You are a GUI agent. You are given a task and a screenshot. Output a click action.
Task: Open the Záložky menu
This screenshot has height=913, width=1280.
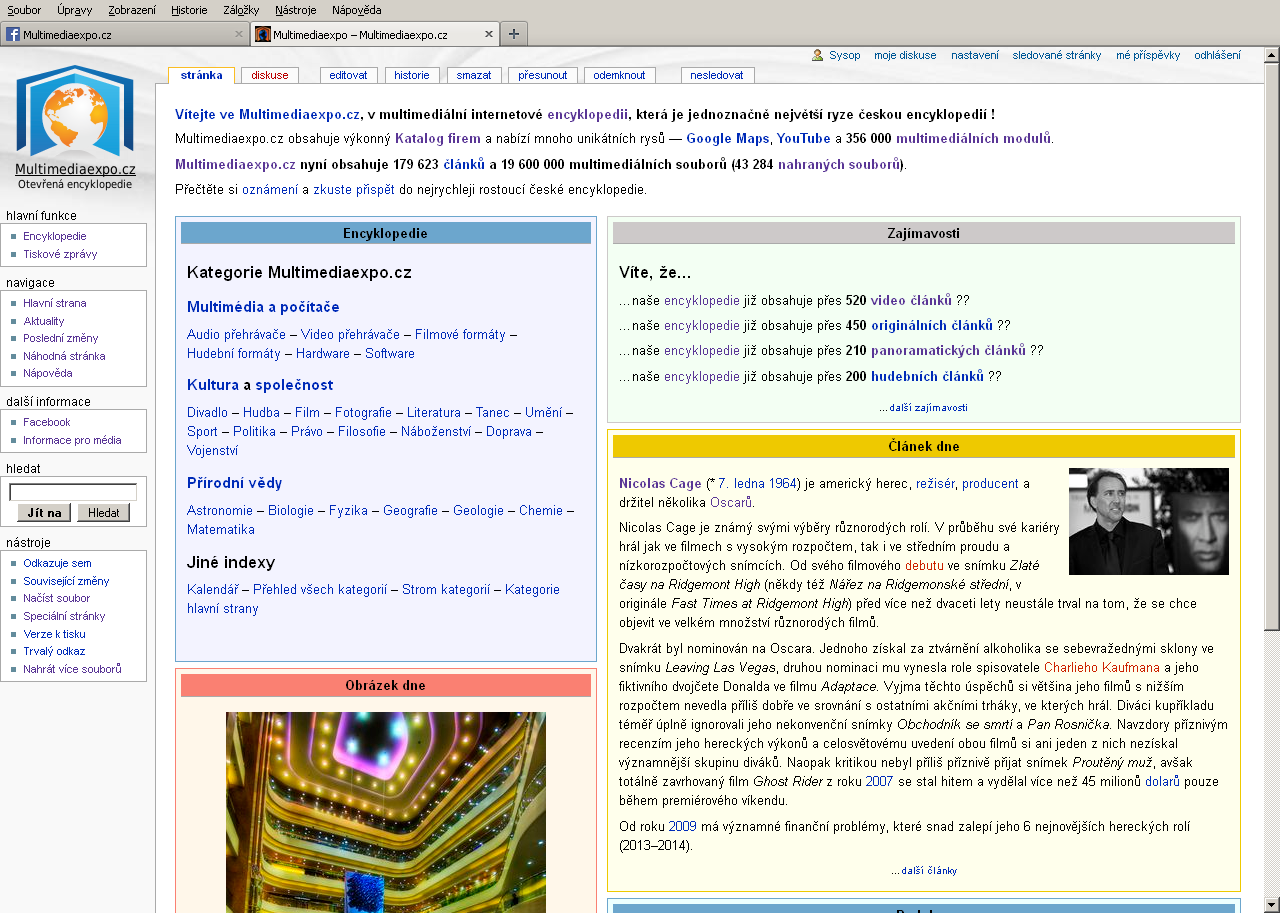point(241,10)
